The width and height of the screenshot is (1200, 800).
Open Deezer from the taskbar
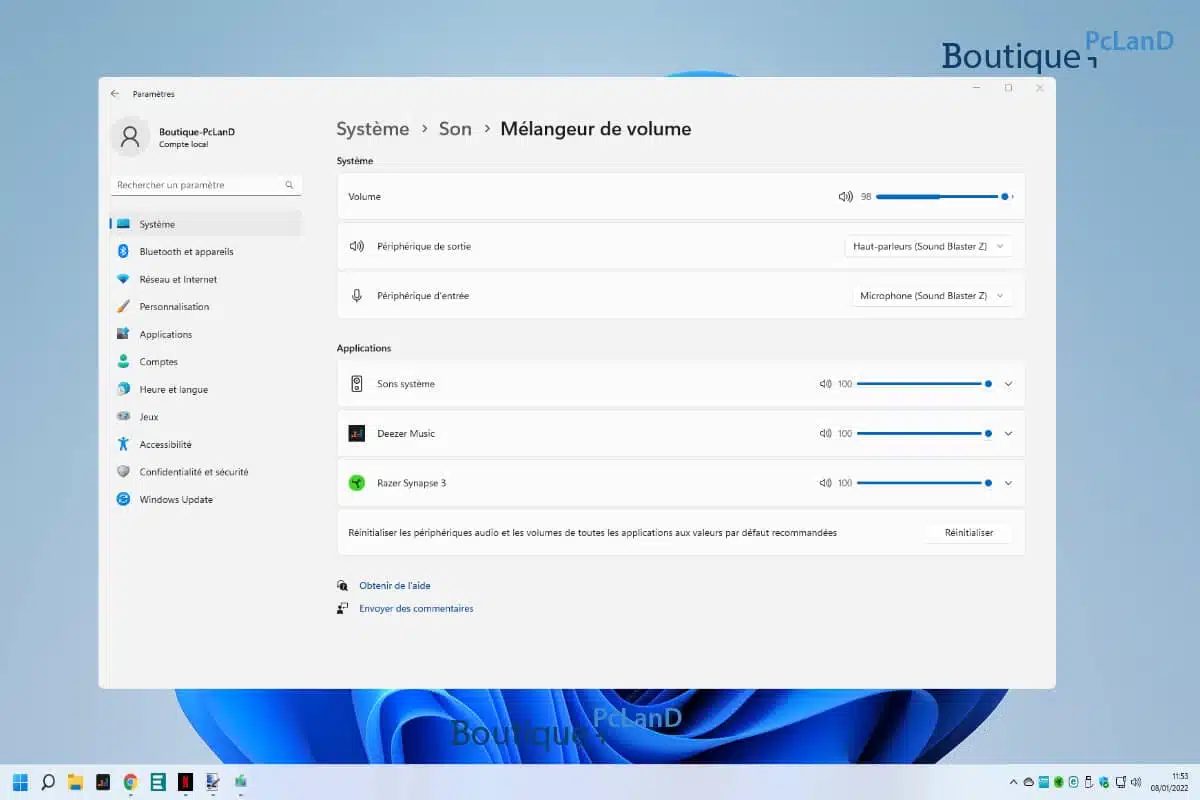coord(102,782)
